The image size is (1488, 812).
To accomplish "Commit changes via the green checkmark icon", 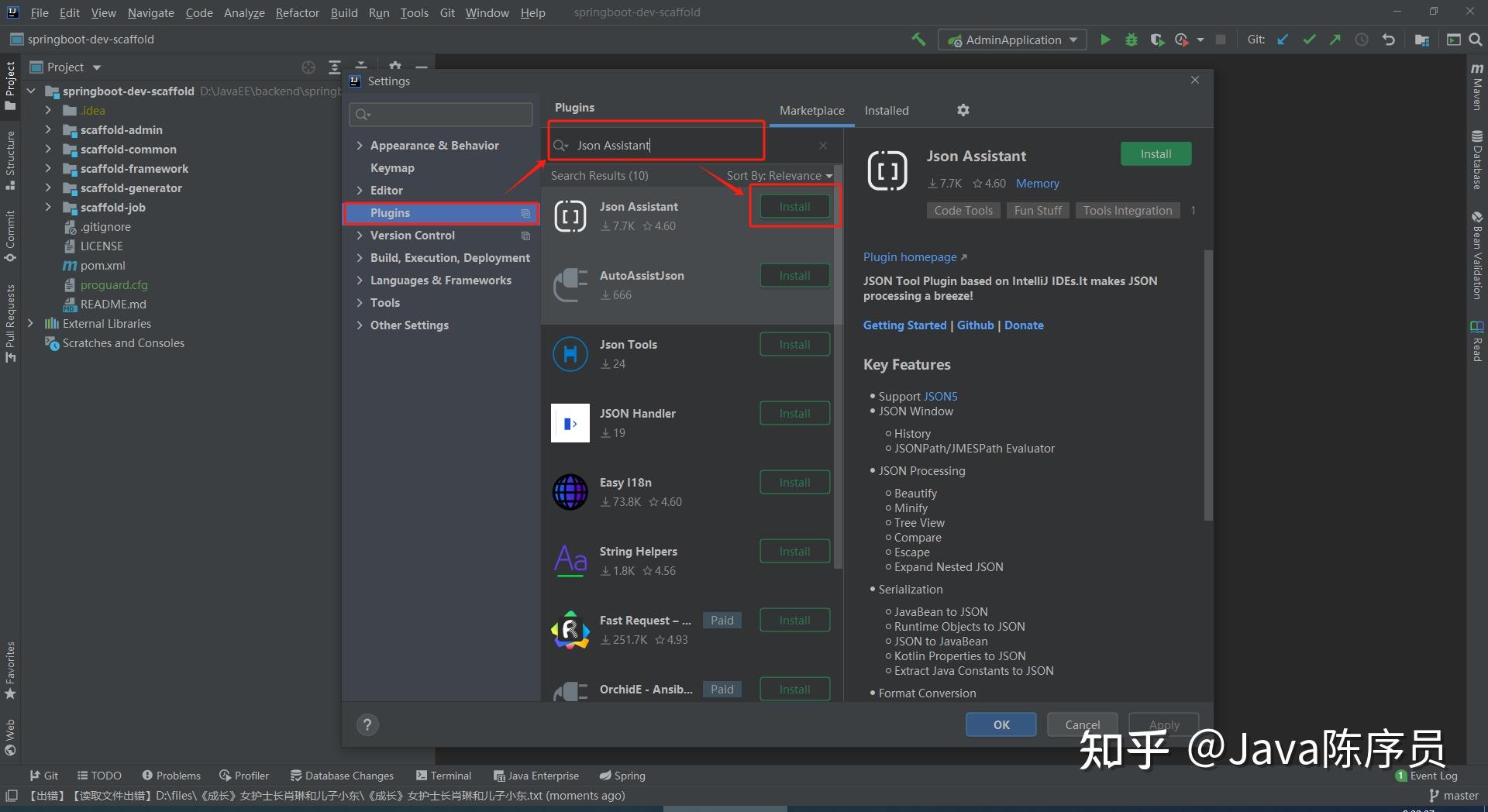I will 1310,40.
